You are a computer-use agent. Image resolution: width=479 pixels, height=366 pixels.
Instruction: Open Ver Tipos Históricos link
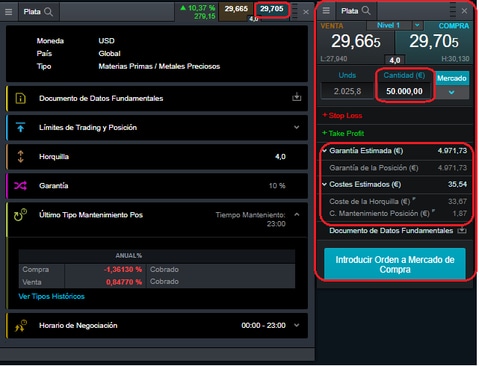coord(51,296)
